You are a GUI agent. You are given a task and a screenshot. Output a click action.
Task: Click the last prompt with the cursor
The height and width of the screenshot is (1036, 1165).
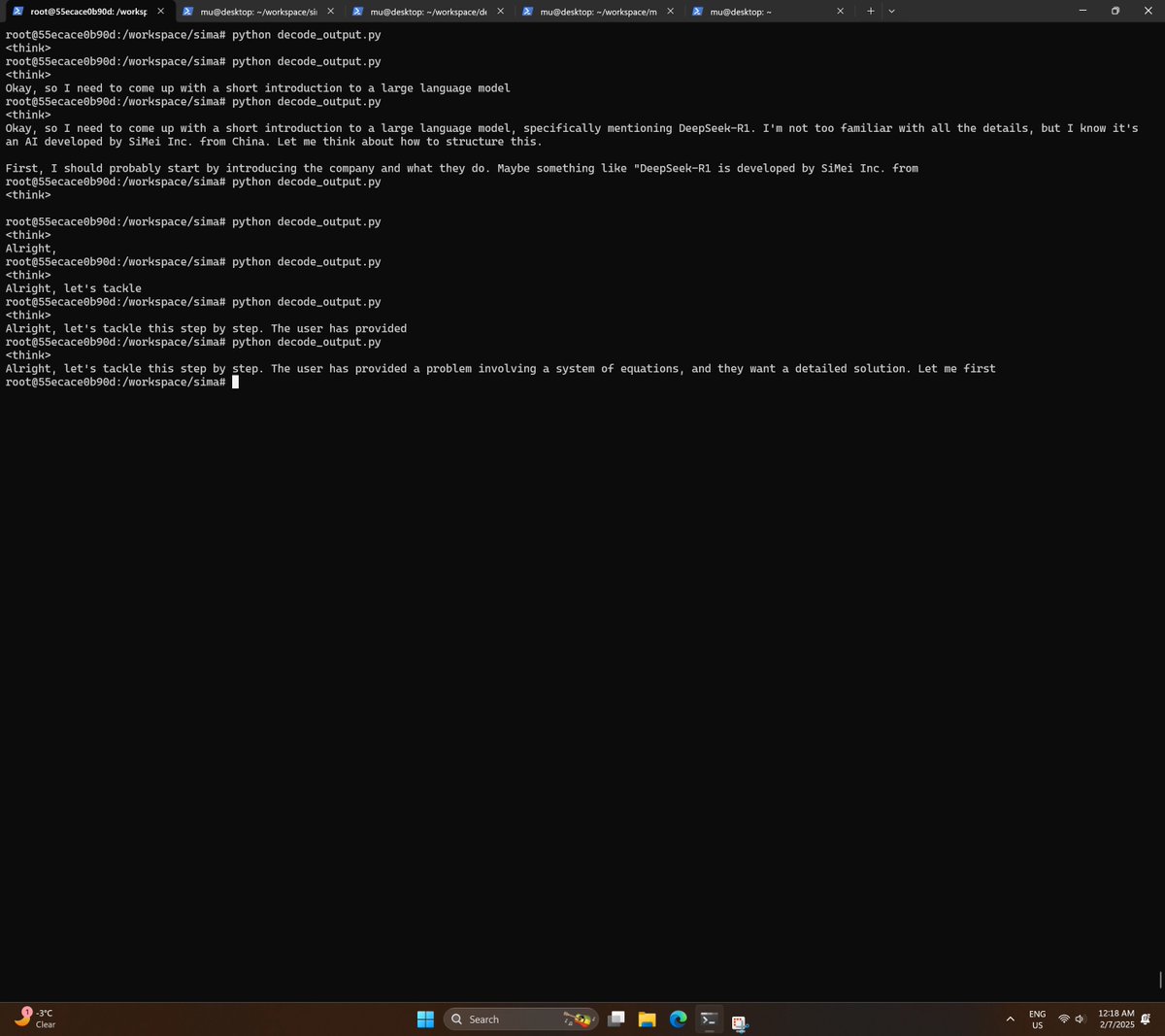(121, 383)
